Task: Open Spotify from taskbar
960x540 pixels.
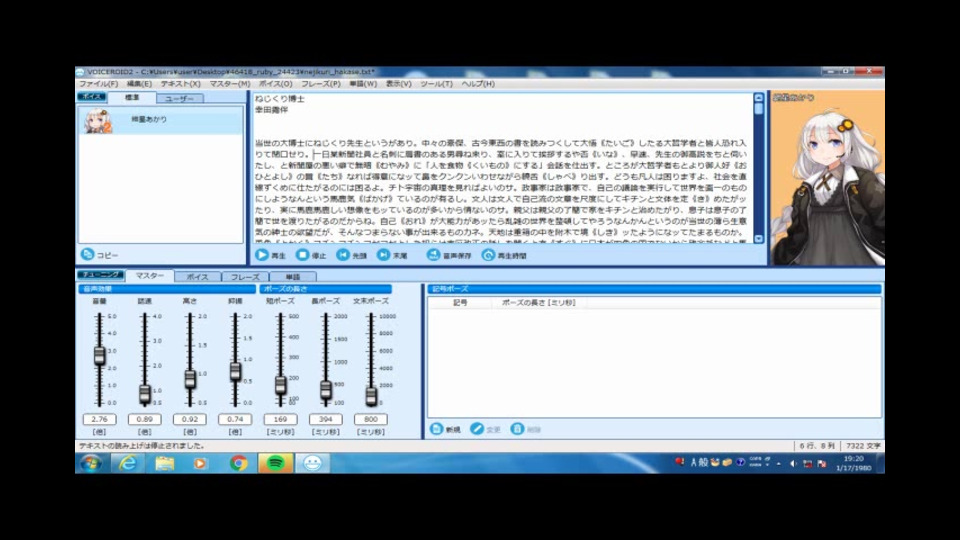Action: pos(276,463)
